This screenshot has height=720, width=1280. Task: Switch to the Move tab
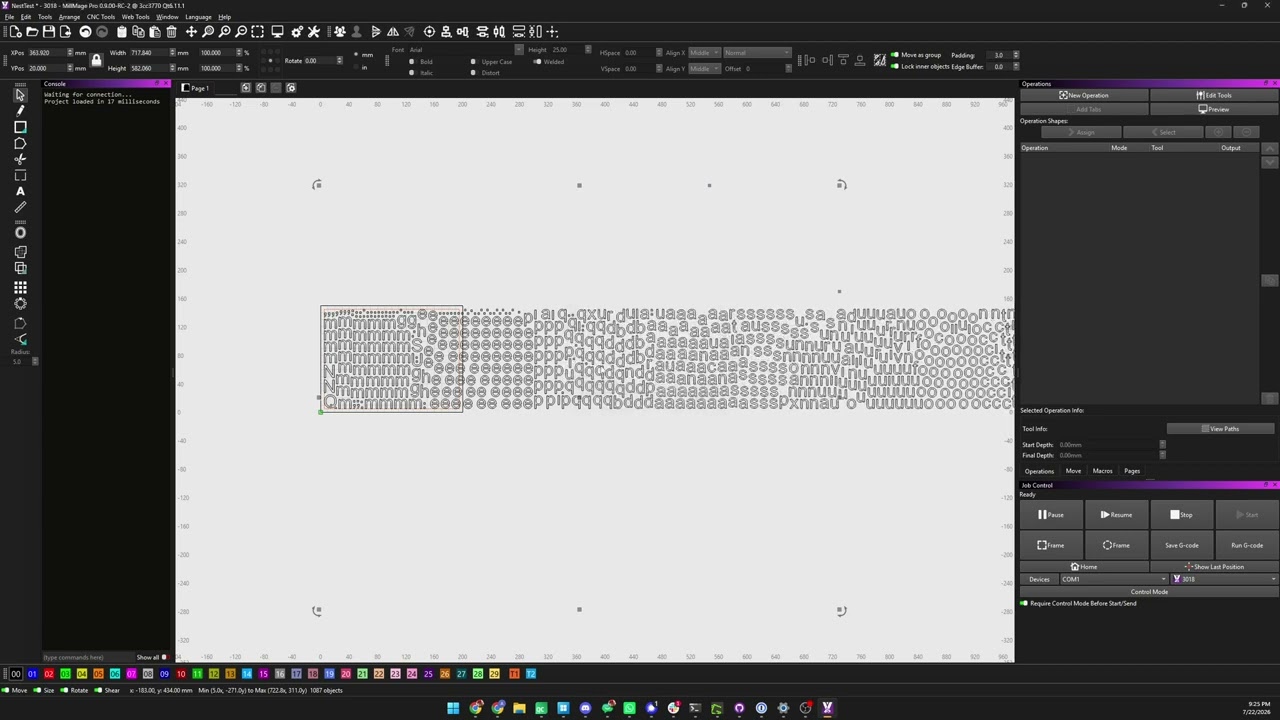(1073, 471)
